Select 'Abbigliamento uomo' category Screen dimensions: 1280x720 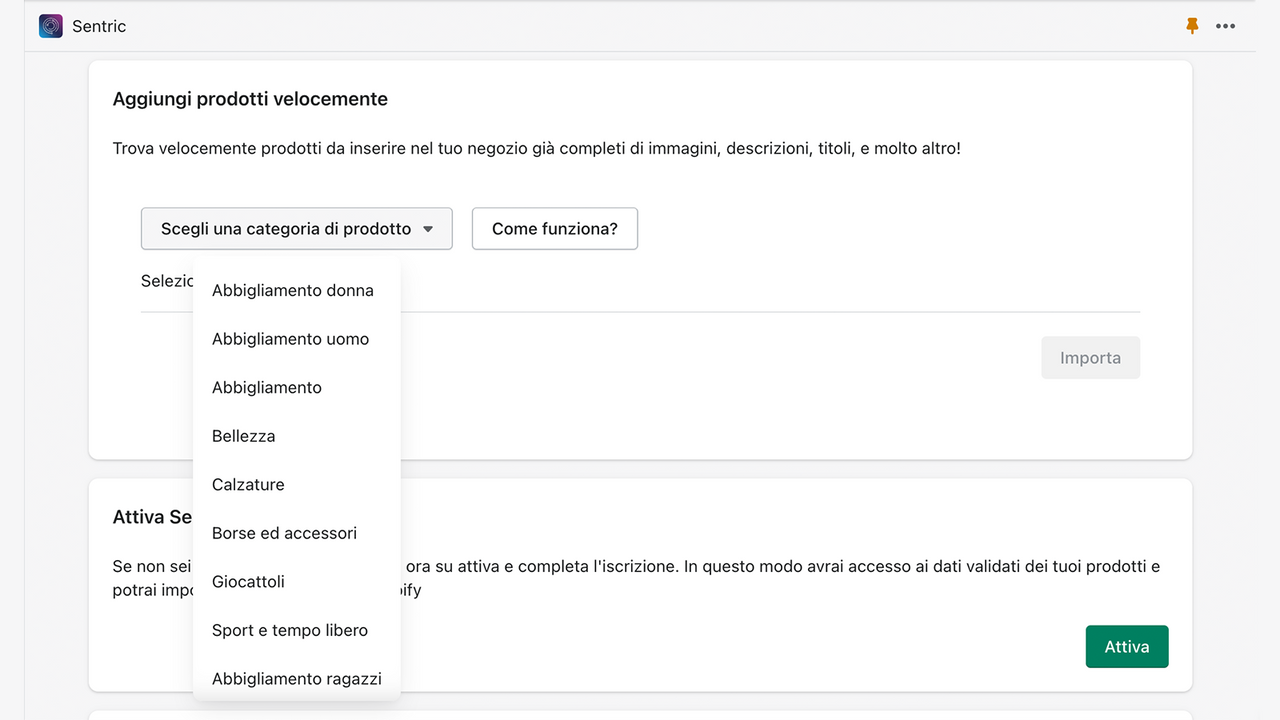point(297,339)
